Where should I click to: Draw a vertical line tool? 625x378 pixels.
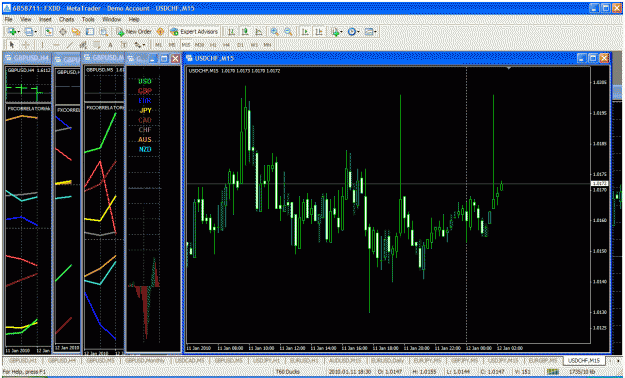coord(42,45)
